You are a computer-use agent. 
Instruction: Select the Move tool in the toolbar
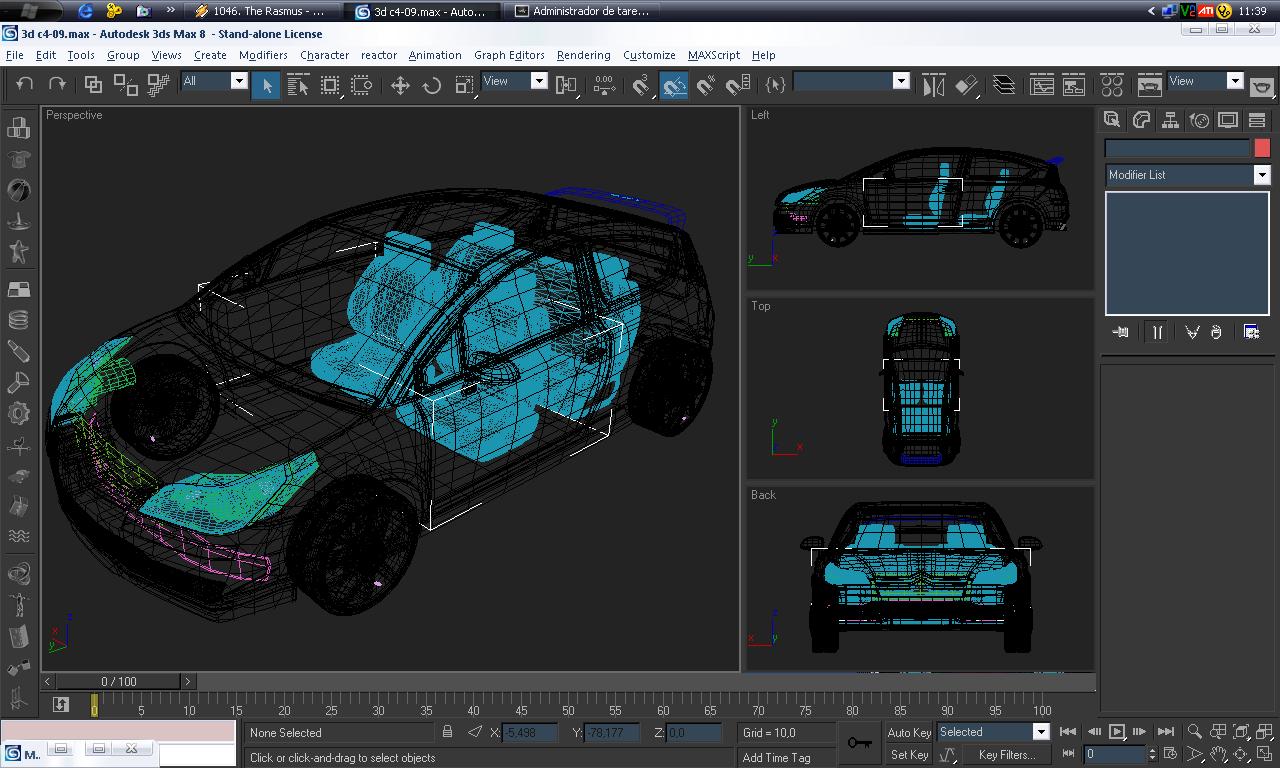(400, 86)
